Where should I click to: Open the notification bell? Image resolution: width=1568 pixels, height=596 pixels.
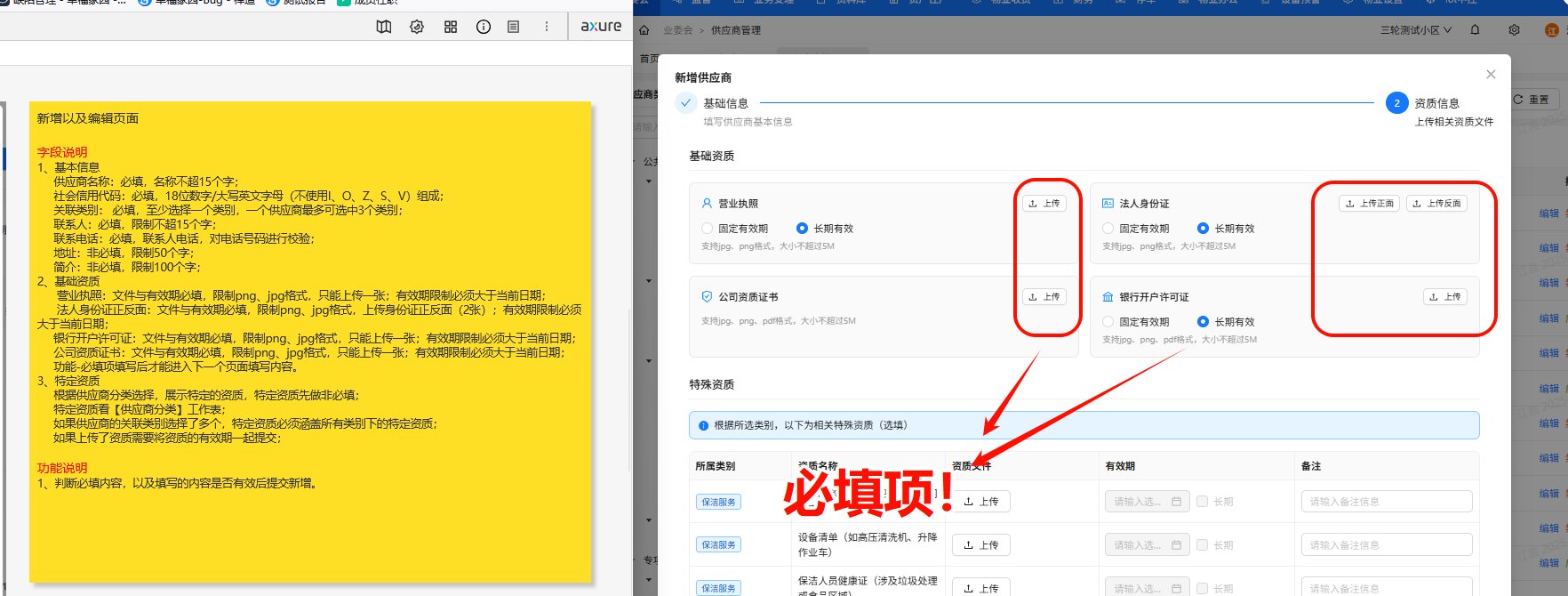click(x=1475, y=29)
